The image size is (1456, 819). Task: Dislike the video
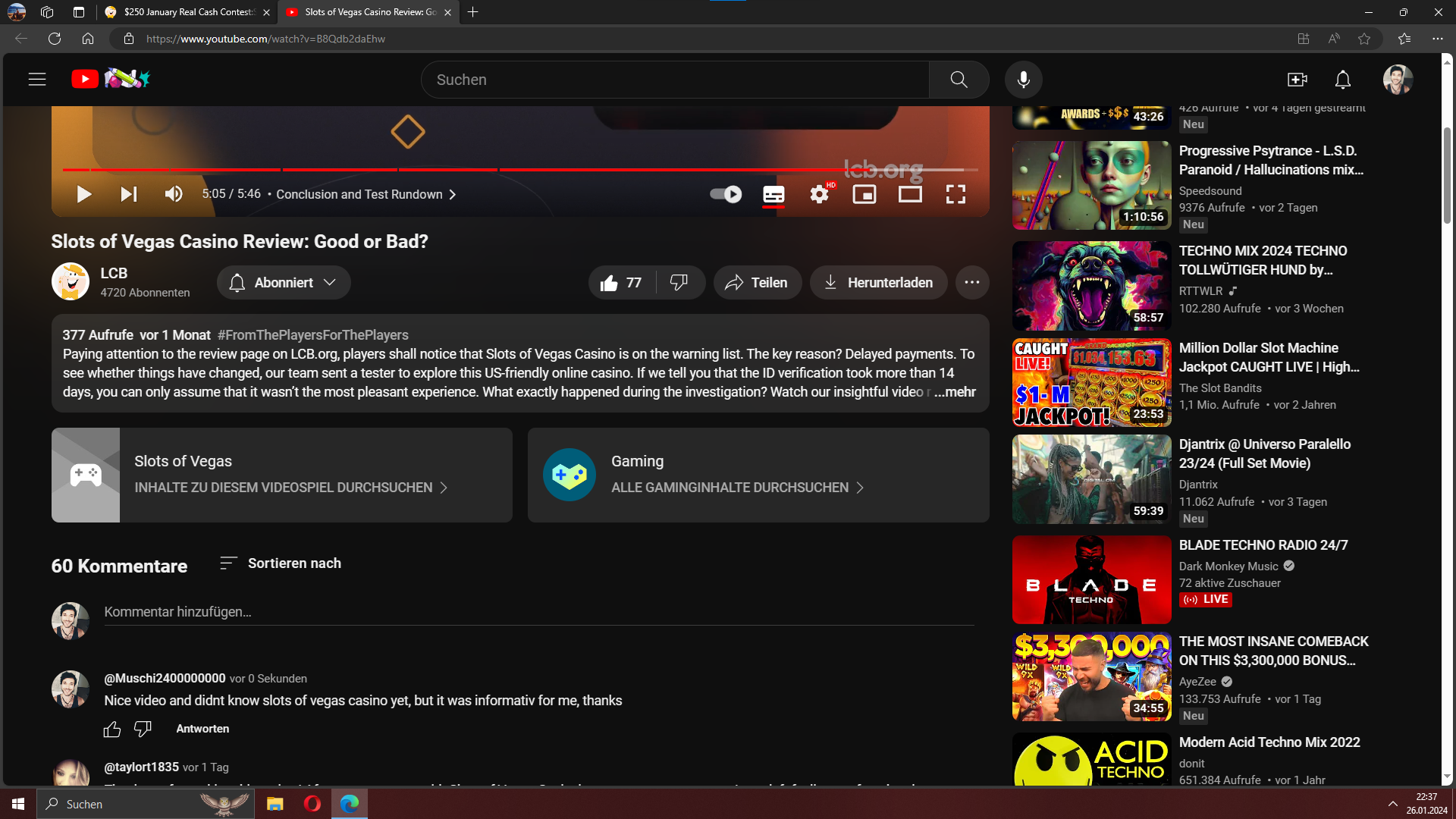(x=679, y=283)
